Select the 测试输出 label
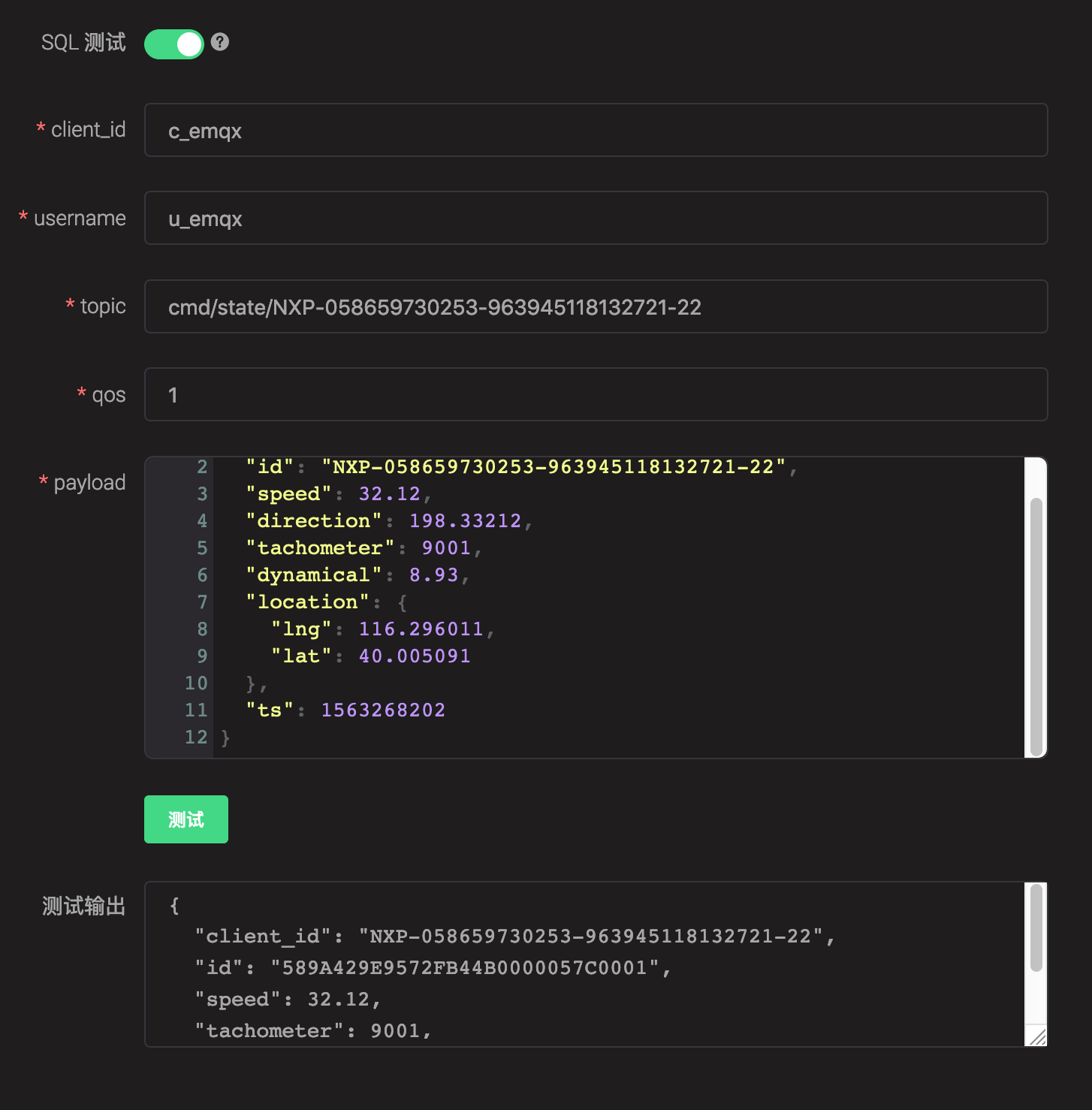Viewport: 1092px width, 1110px height. point(84,906)
